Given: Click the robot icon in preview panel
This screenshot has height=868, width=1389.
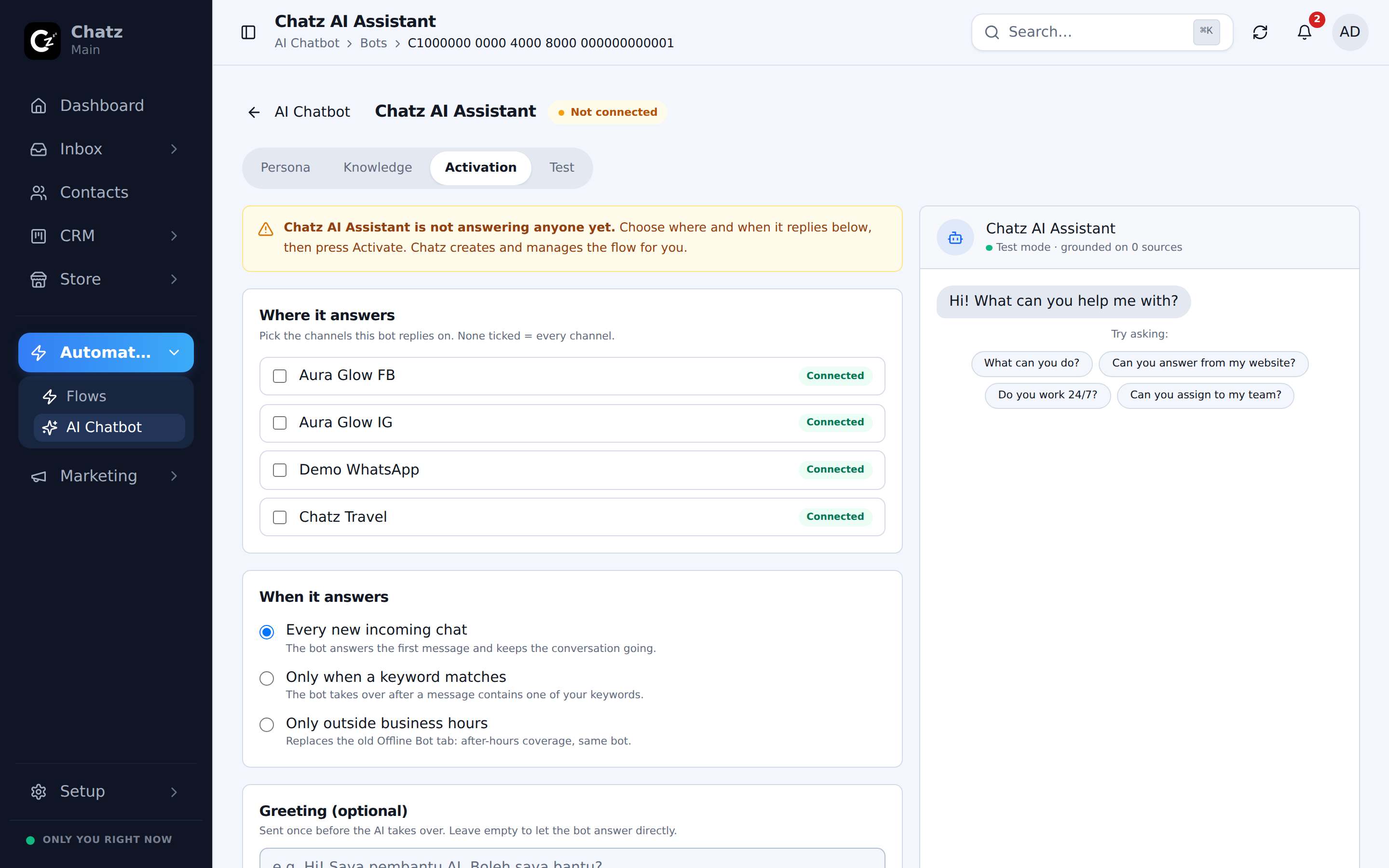Looking at the screenshot, I should point(955,237).
